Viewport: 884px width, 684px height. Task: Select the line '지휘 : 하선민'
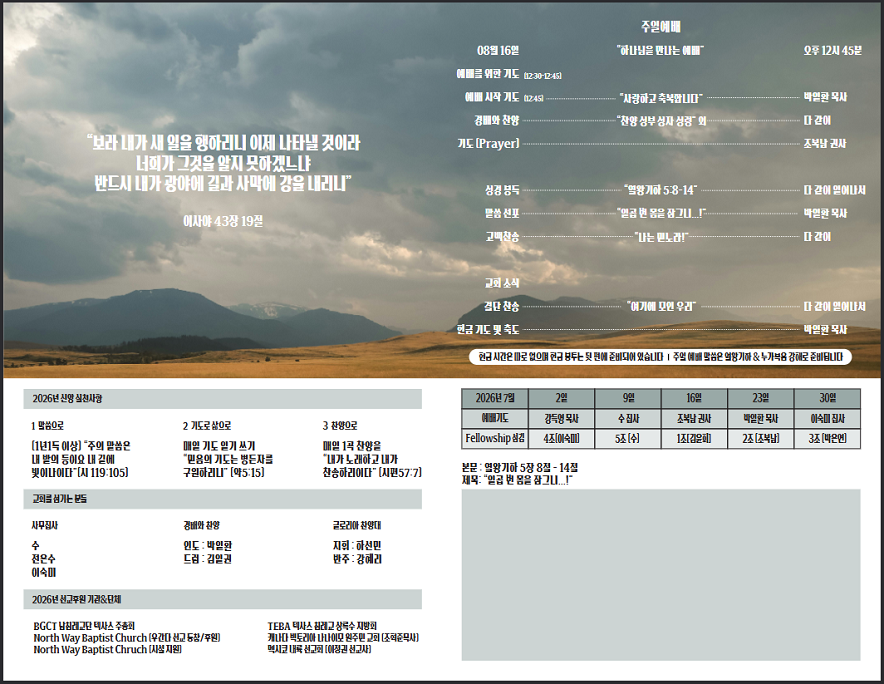pos(357,546)
